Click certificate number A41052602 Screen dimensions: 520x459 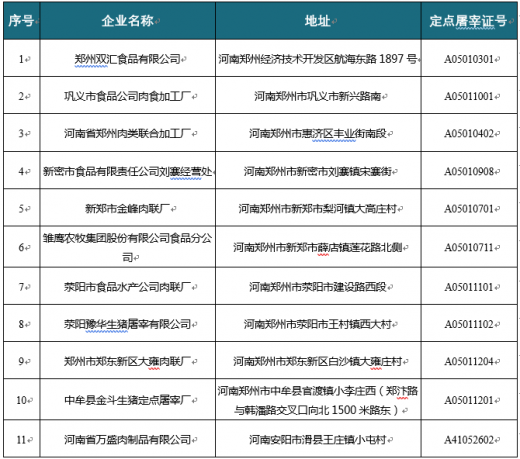(x=469, y=439)
